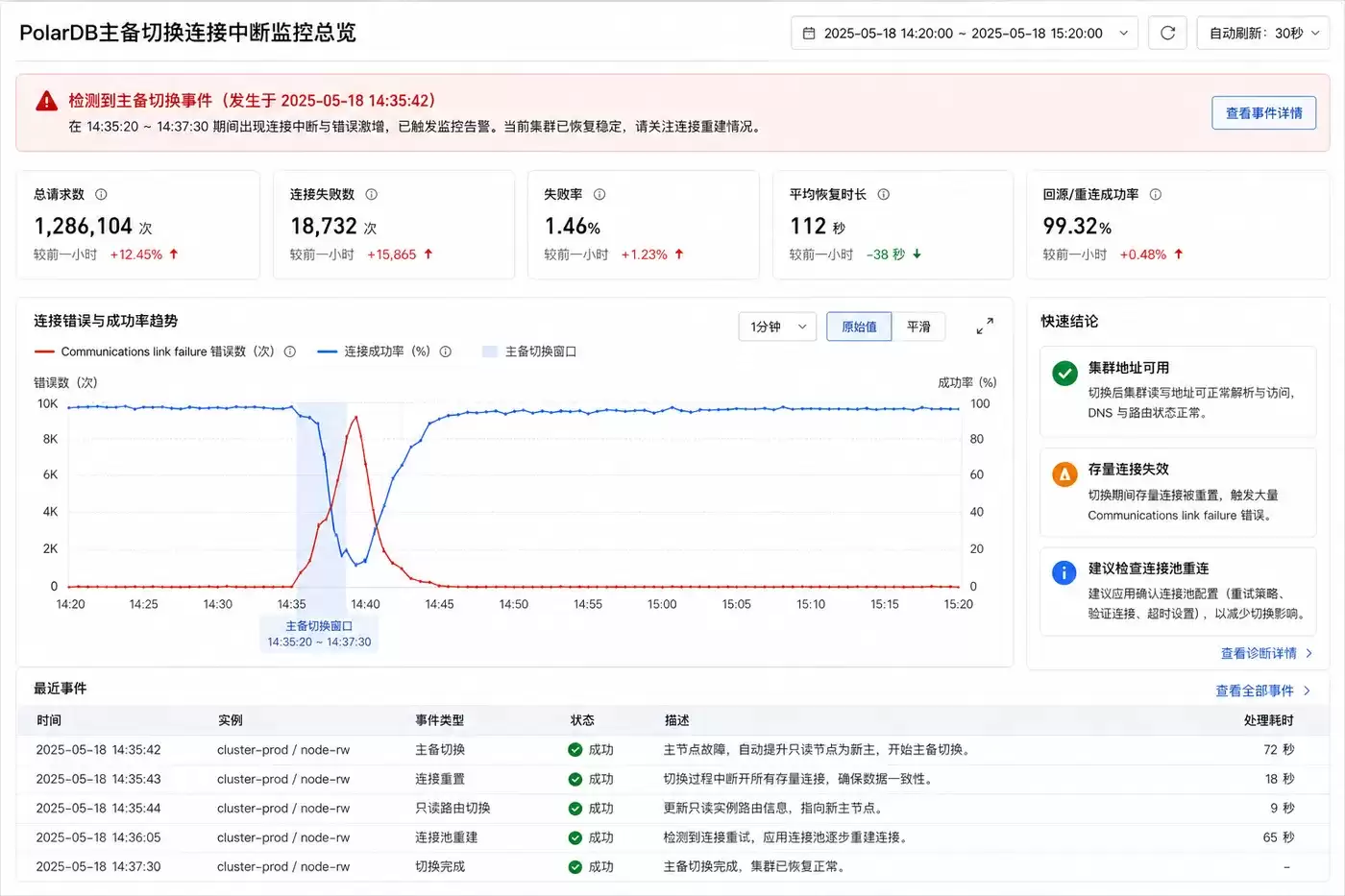Screen dimensions: 1345x896
Task: Click cluster-prod / node-rw in 主备切换 row
Action: pos(283,750)
